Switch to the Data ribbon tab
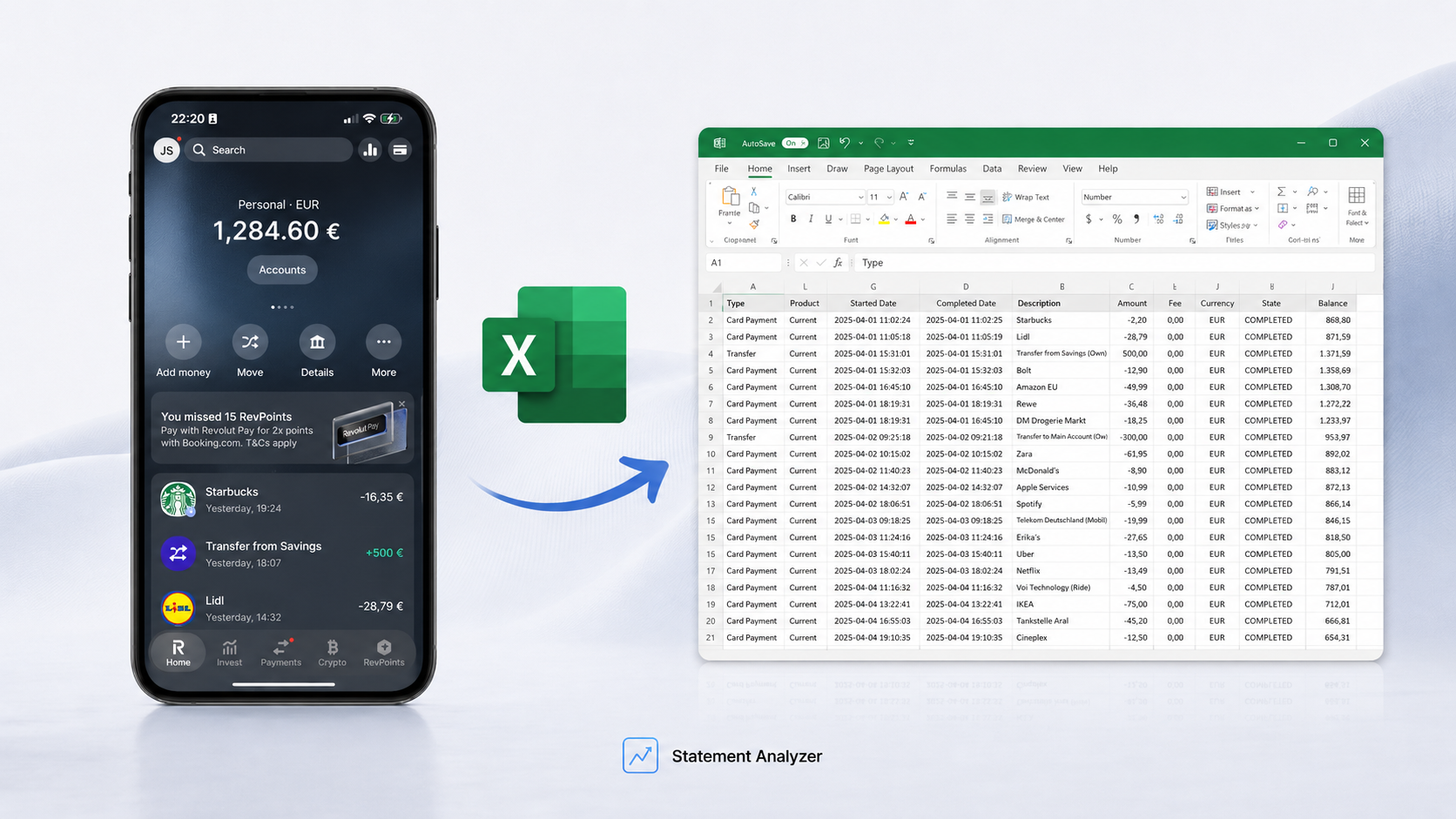The width and height of the screenshot is (1456, 819). (992, 169)
